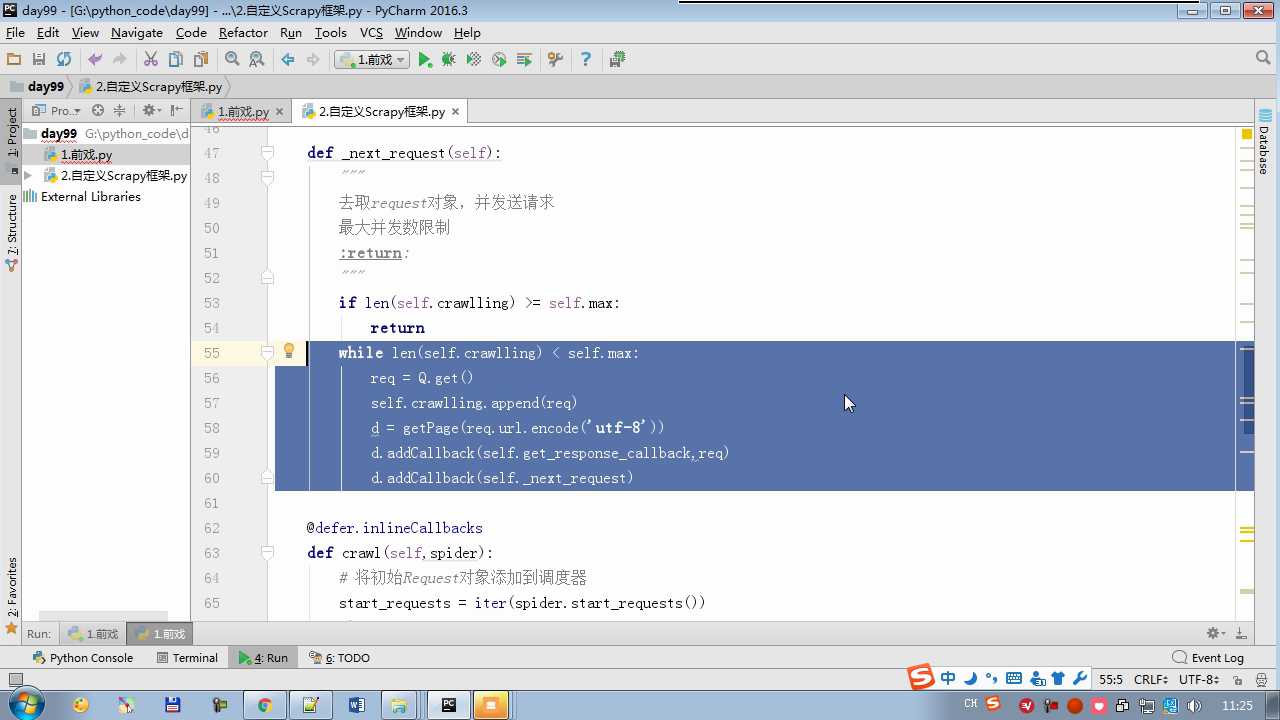Open the run configuration dropdown 1.前戏

(372, 60)
